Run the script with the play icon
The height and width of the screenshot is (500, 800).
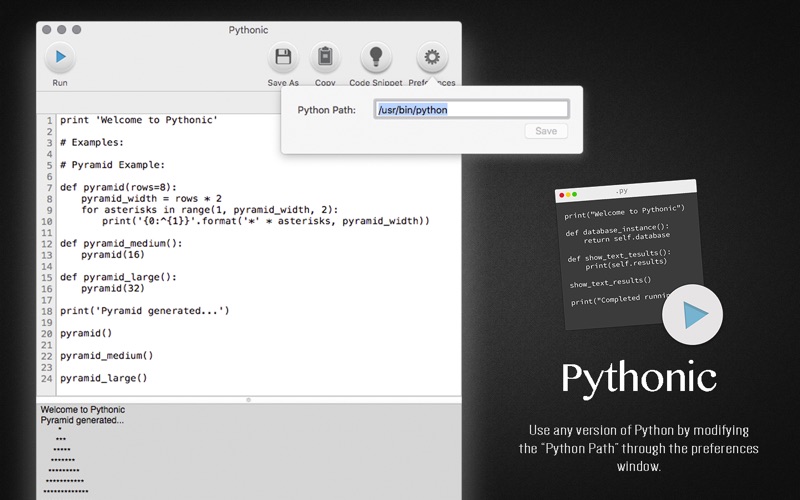coord(60,57)
